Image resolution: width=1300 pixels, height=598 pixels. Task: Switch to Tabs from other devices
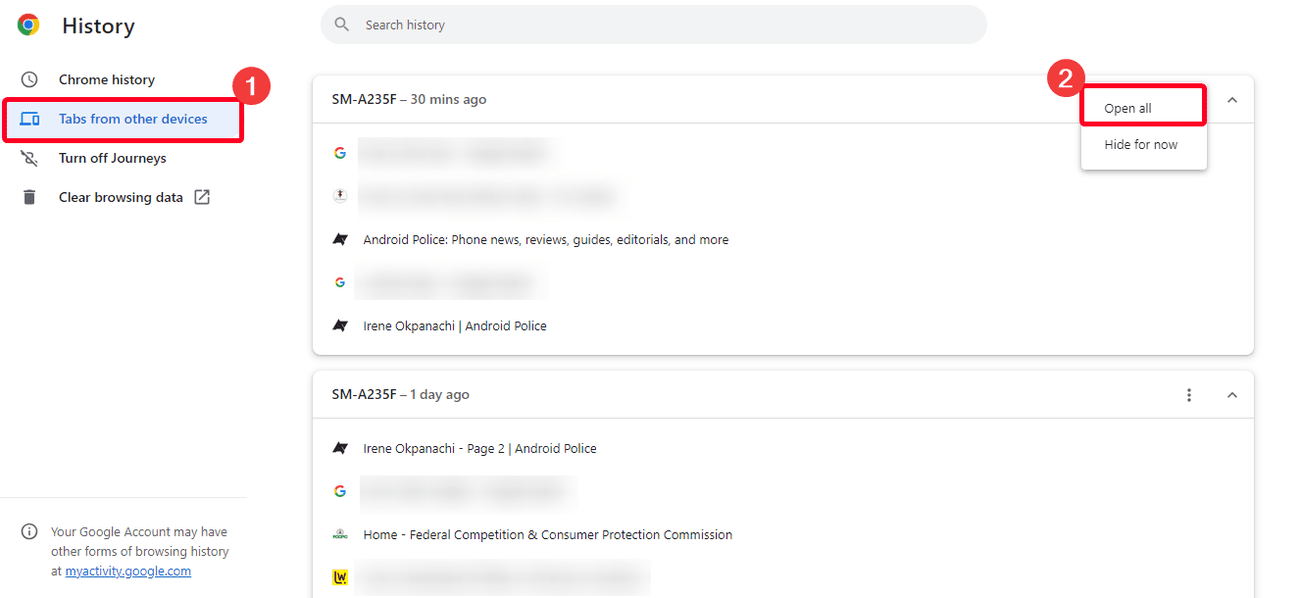pyautogui.click(x=133, y=119)
